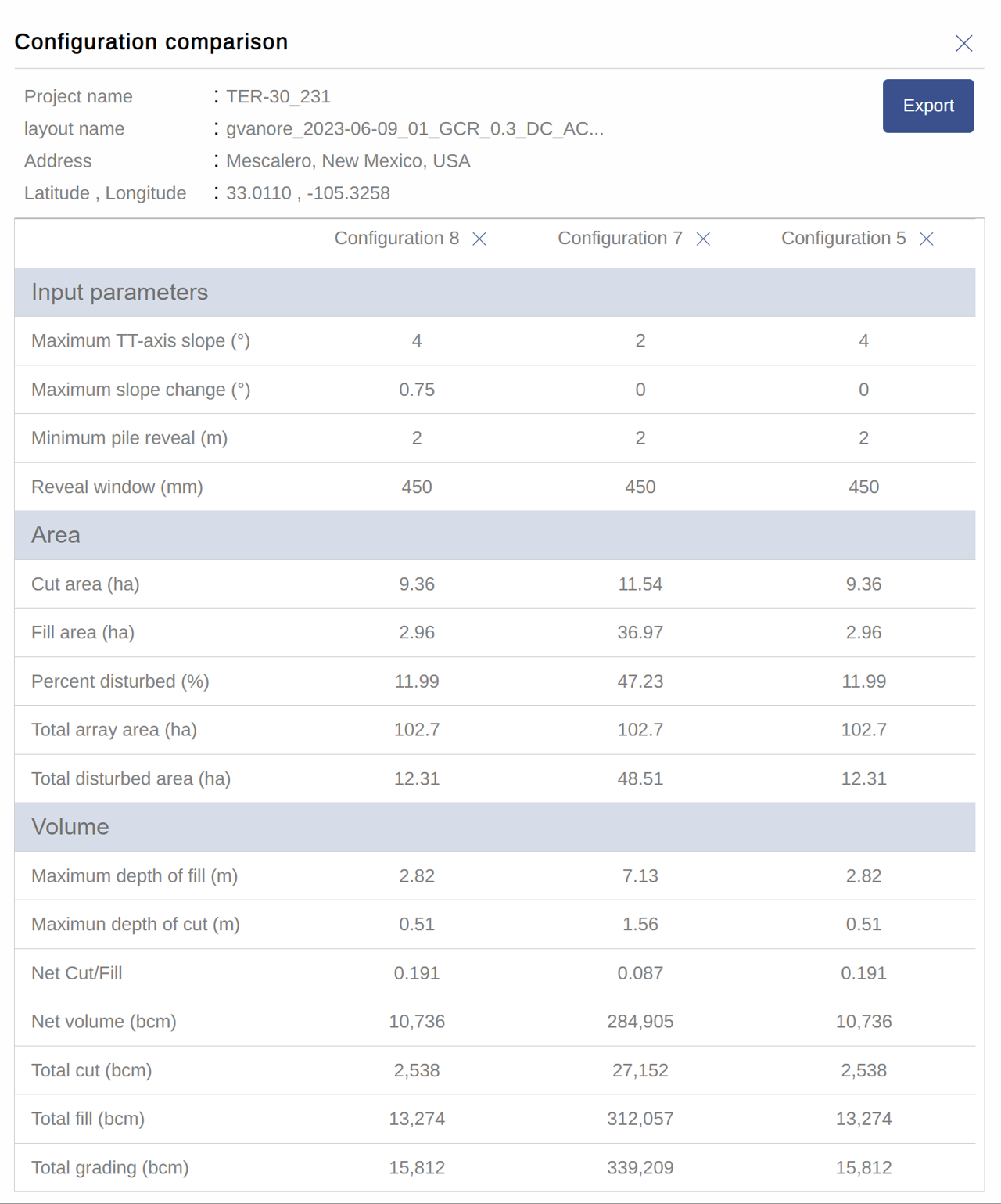The height and width of the screenshot is (1204, 1001).
Task: Collapse the Volume section
Action: click(69, 827)
